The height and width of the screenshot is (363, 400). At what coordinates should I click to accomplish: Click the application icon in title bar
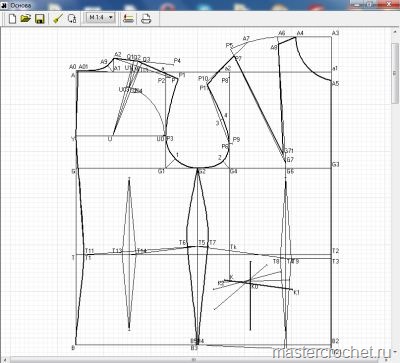[4, 5]
